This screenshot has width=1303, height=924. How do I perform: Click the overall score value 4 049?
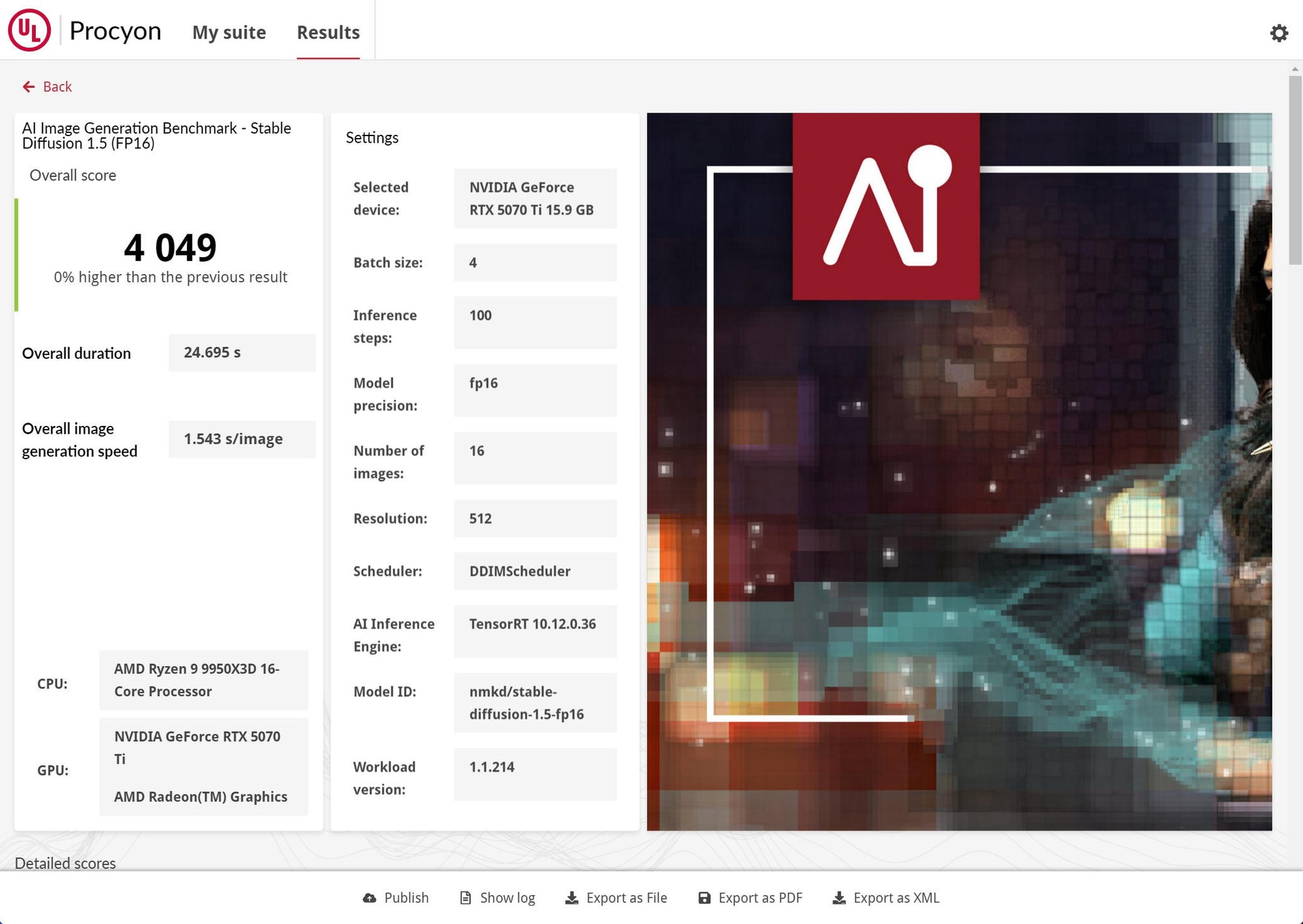click(170, 247)
